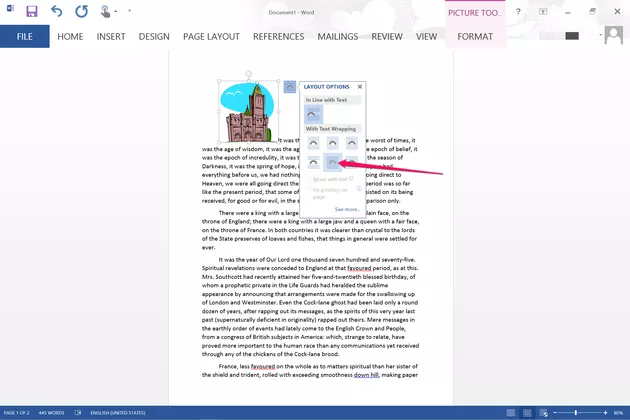Click the castle clip art picture

click(249, 112)
